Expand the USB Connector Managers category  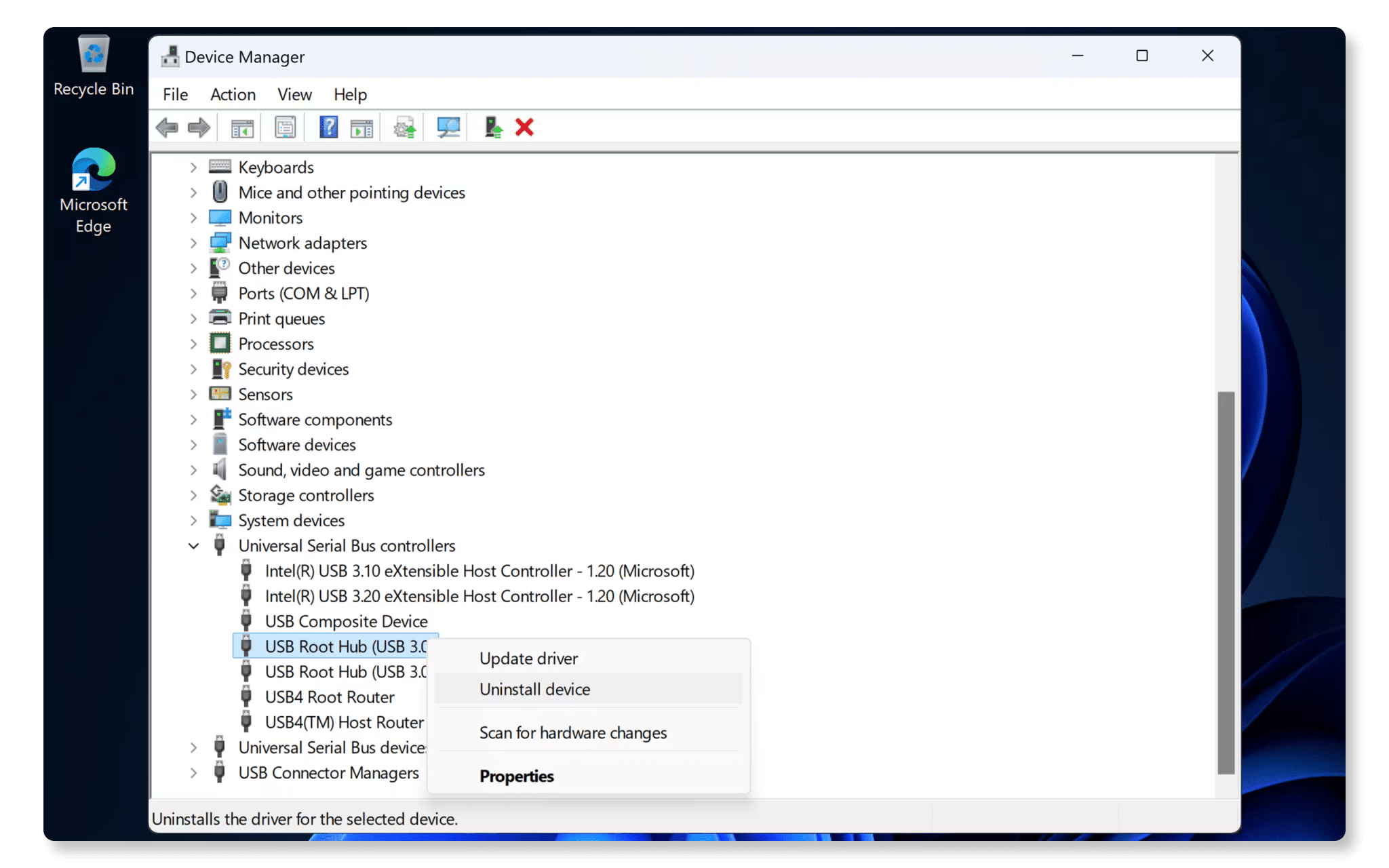click(x=193, y=773)
